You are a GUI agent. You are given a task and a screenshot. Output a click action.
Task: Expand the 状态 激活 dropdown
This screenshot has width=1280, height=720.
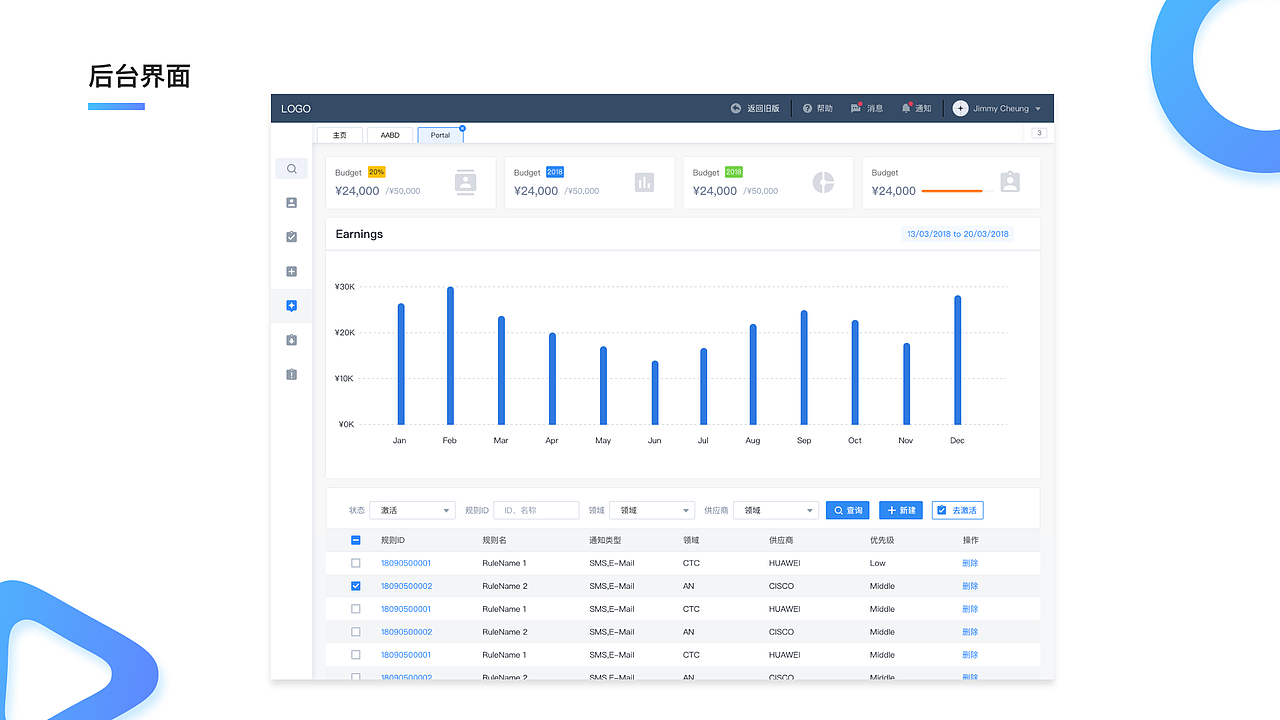click(x=412, y=510)
